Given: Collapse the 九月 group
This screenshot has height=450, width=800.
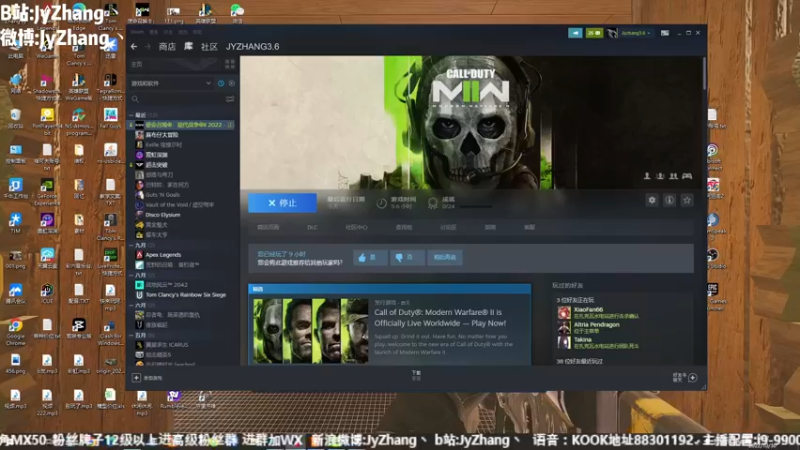Looking at the screenshot, I should (131, 245).
